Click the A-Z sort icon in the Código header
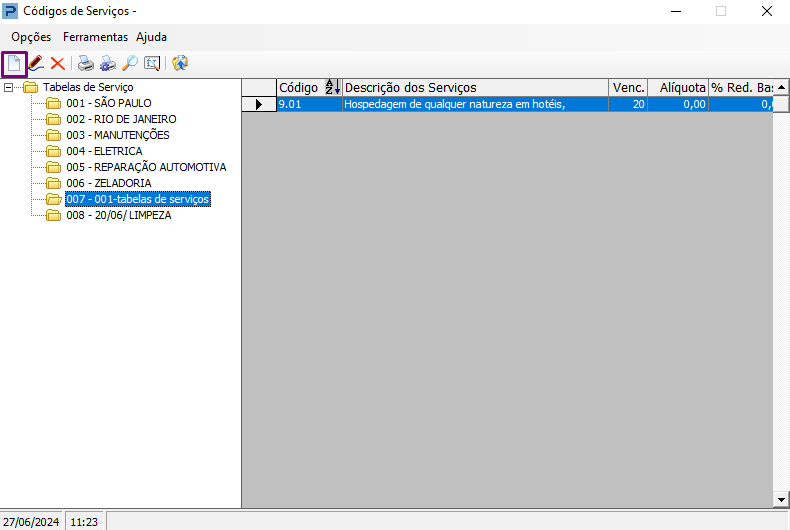Image resolution: width=790 pixels, height=530 pixels. point(333,87)
